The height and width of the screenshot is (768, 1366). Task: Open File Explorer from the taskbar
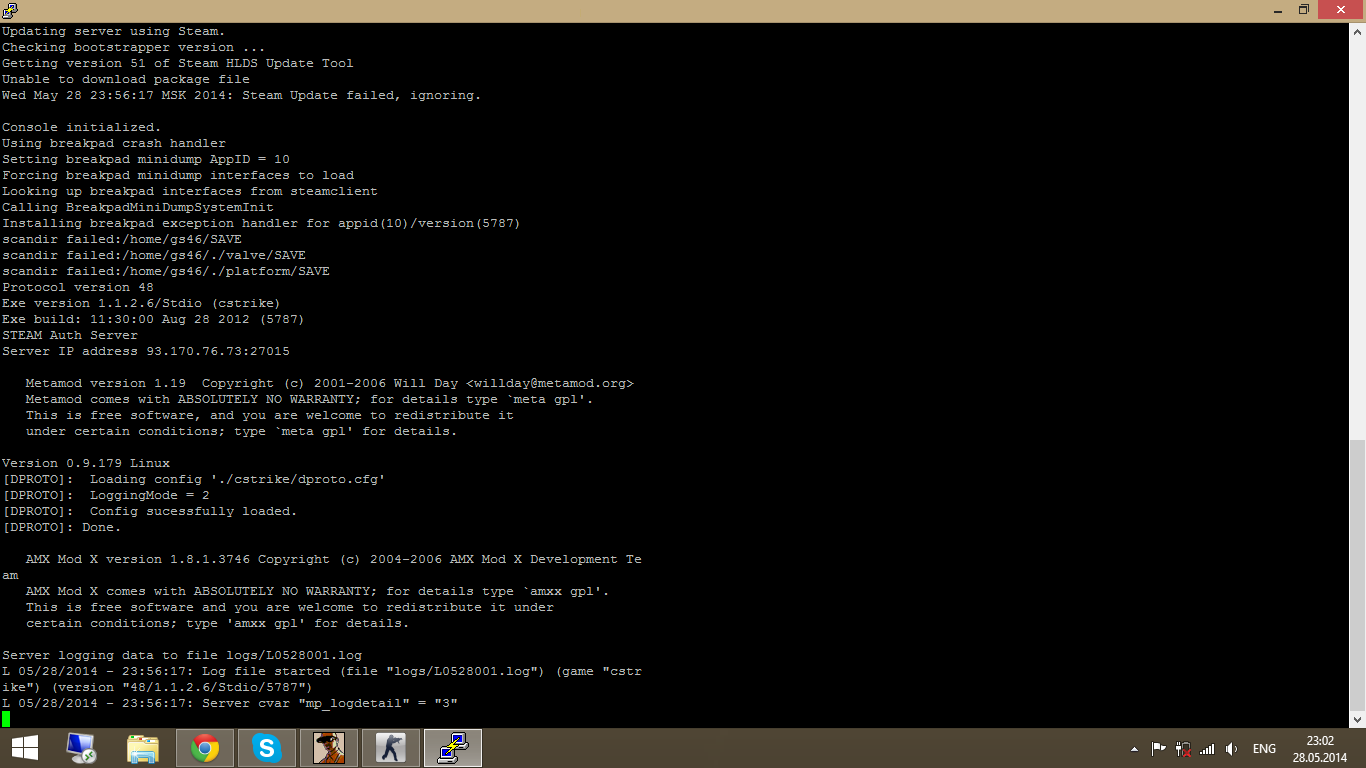pos(143,748)
